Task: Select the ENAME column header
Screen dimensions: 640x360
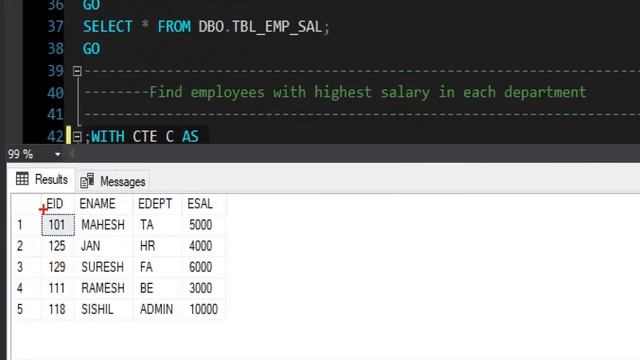Action: tap(104, 204)
